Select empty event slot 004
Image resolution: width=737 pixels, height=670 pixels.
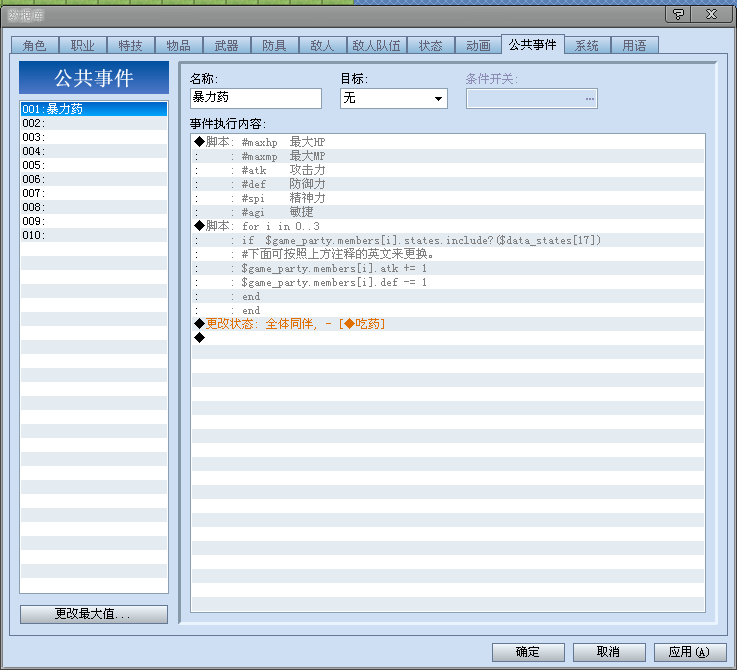(94, 151)
